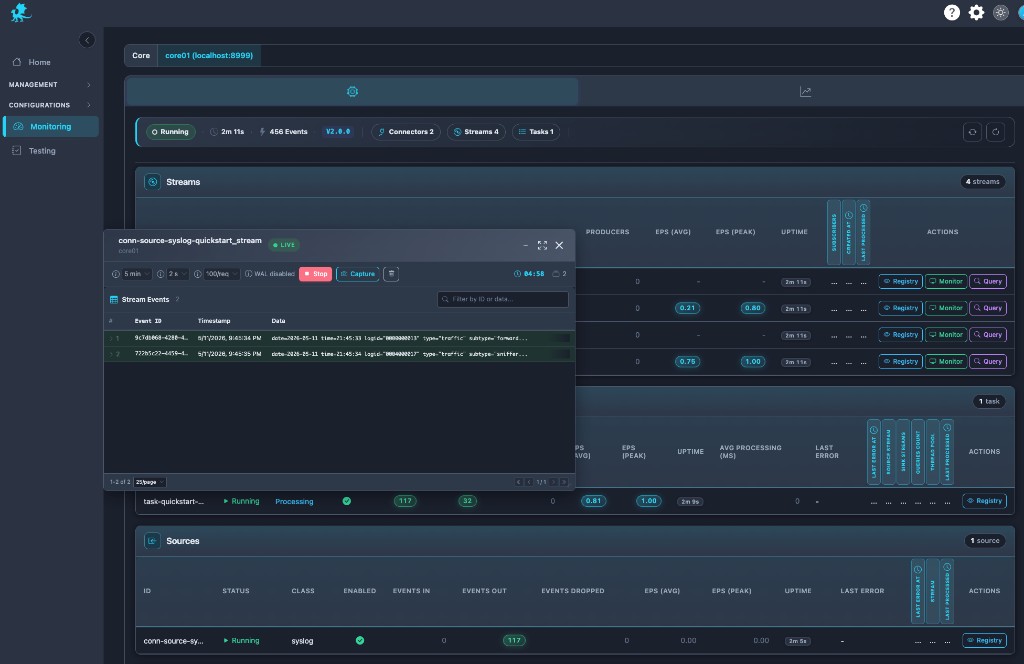Click the Sources section header icon
Screen dimensions: 1024x664
(152, 541)
